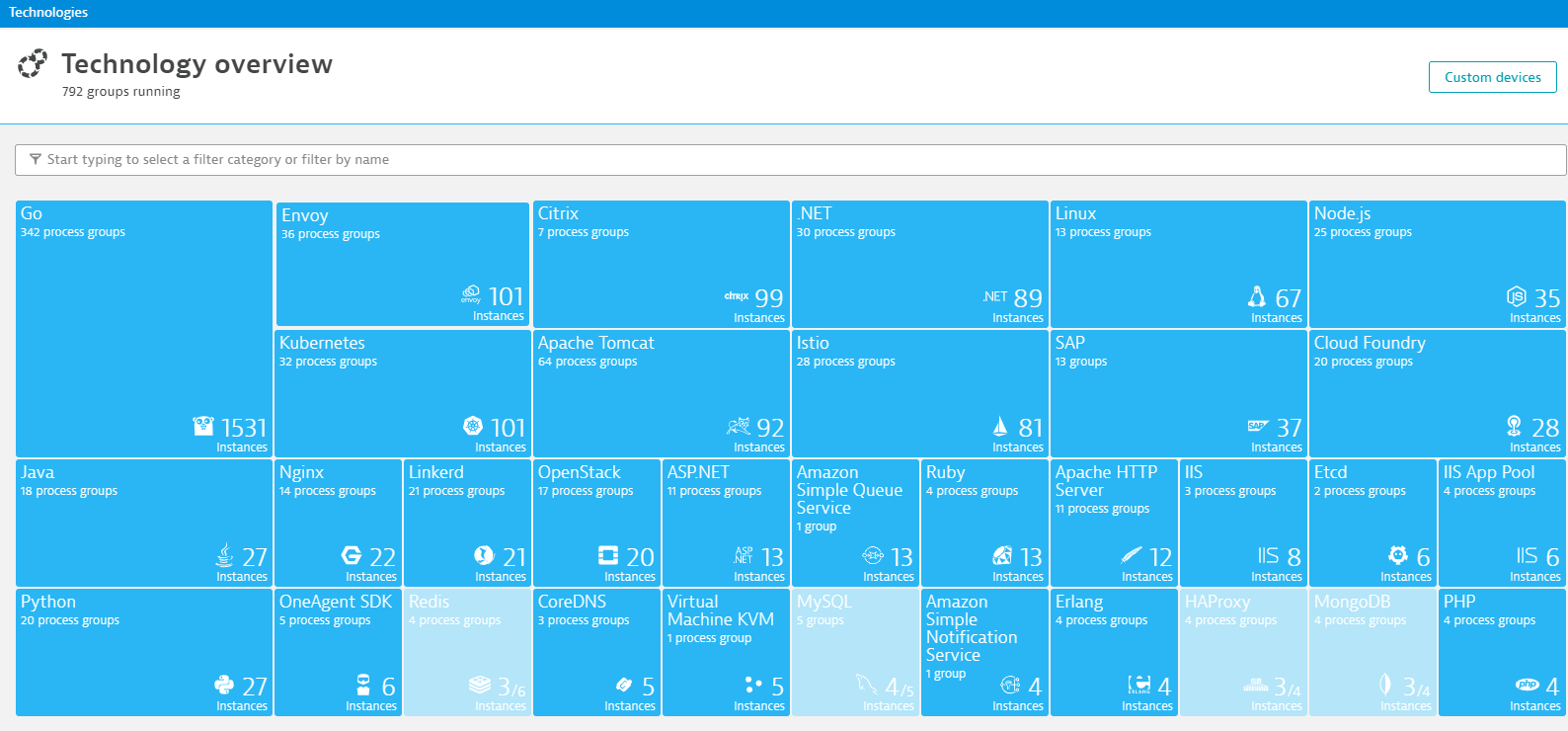Click the '792 groups running' text
This screenshot has width=1568, height=731.
pos(120,92)
